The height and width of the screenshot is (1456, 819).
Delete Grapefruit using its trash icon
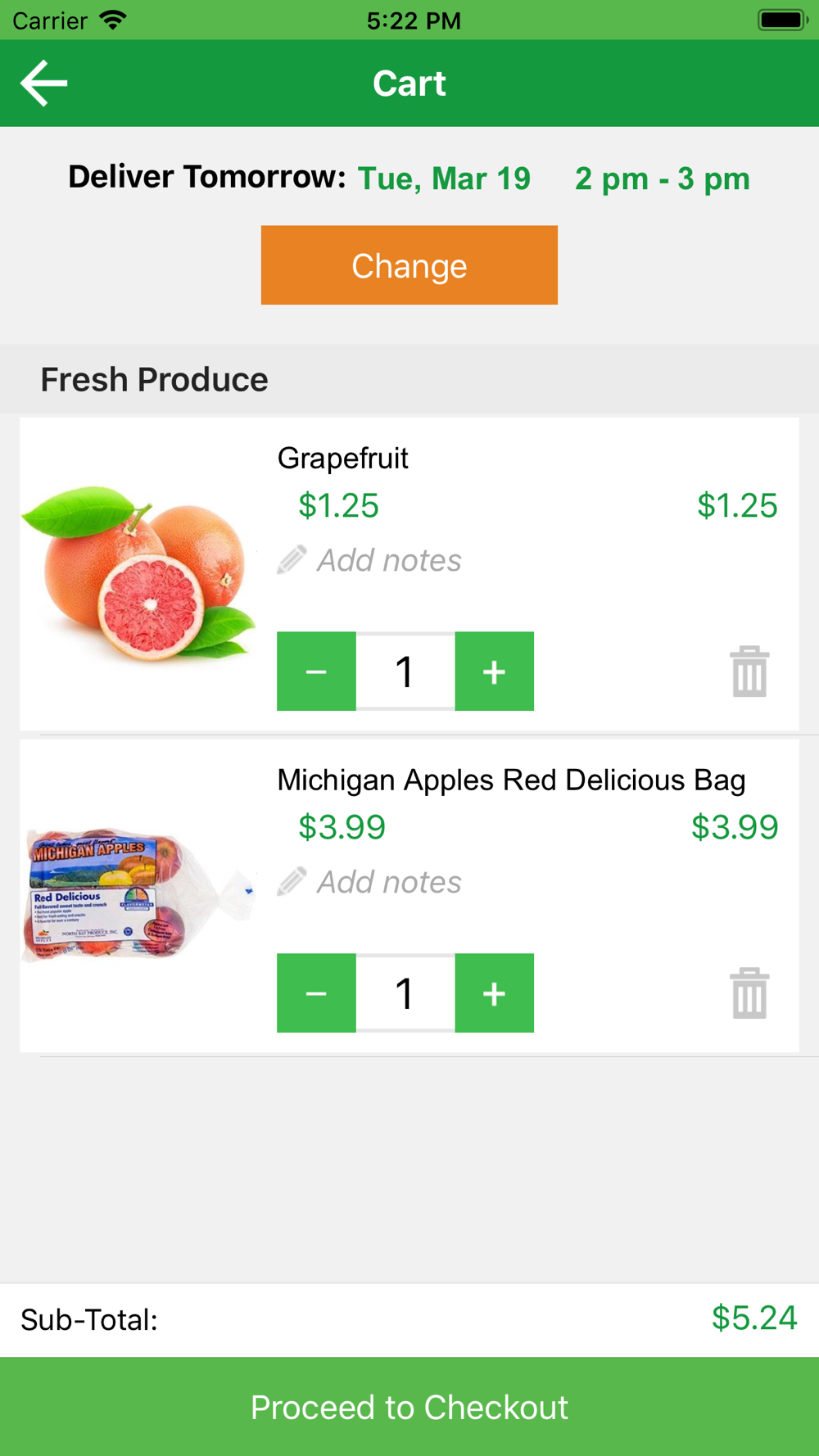[x=749, y=671]
